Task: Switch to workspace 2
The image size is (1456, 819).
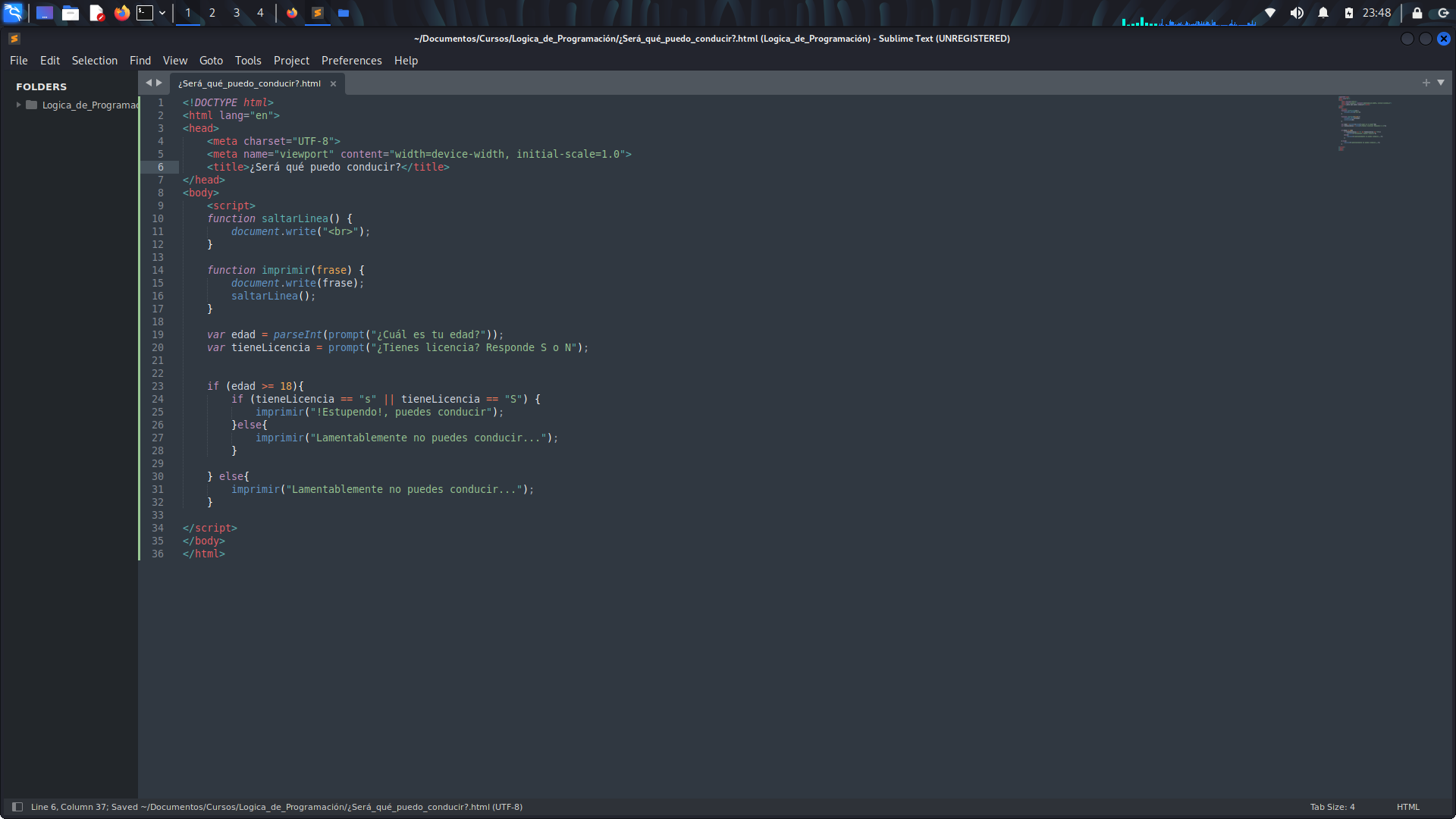Action: [x=212, y=13]
